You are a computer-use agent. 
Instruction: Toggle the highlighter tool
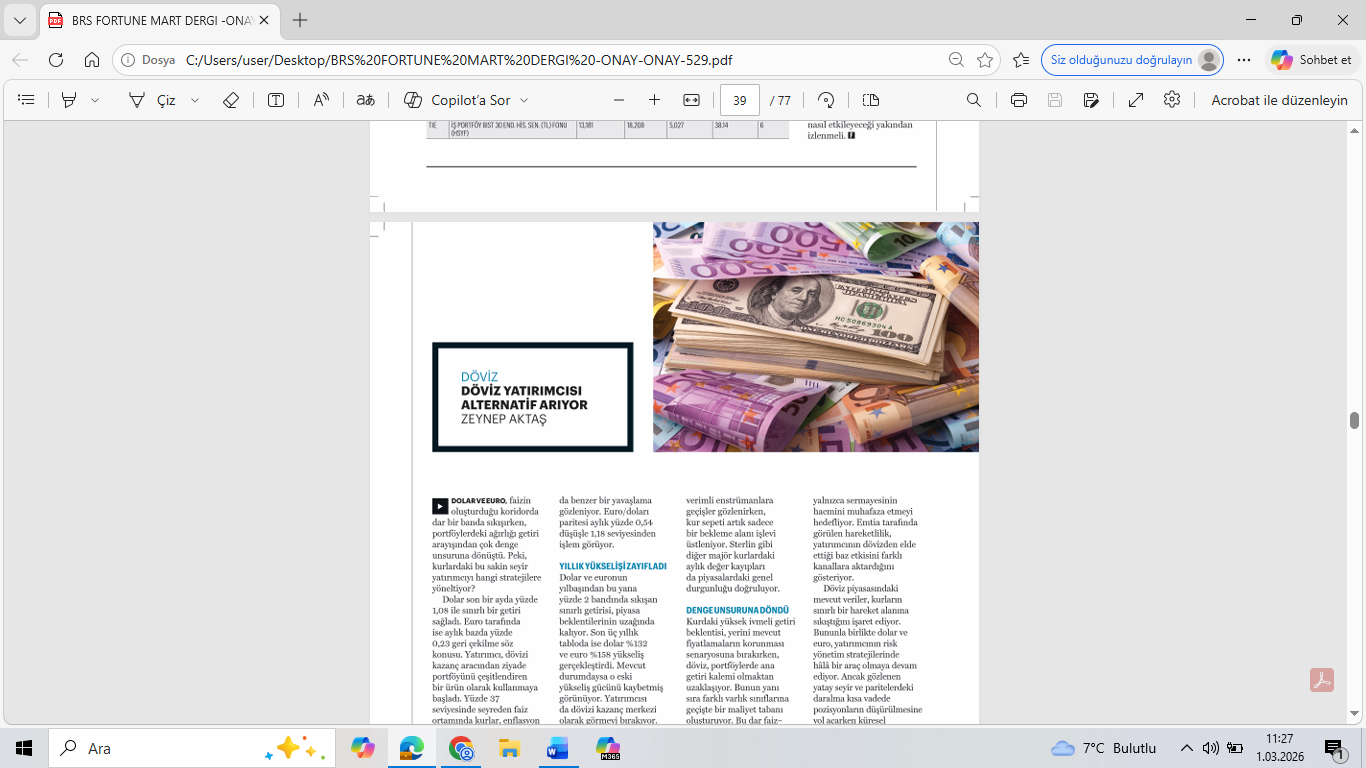[x=69, y=100]
